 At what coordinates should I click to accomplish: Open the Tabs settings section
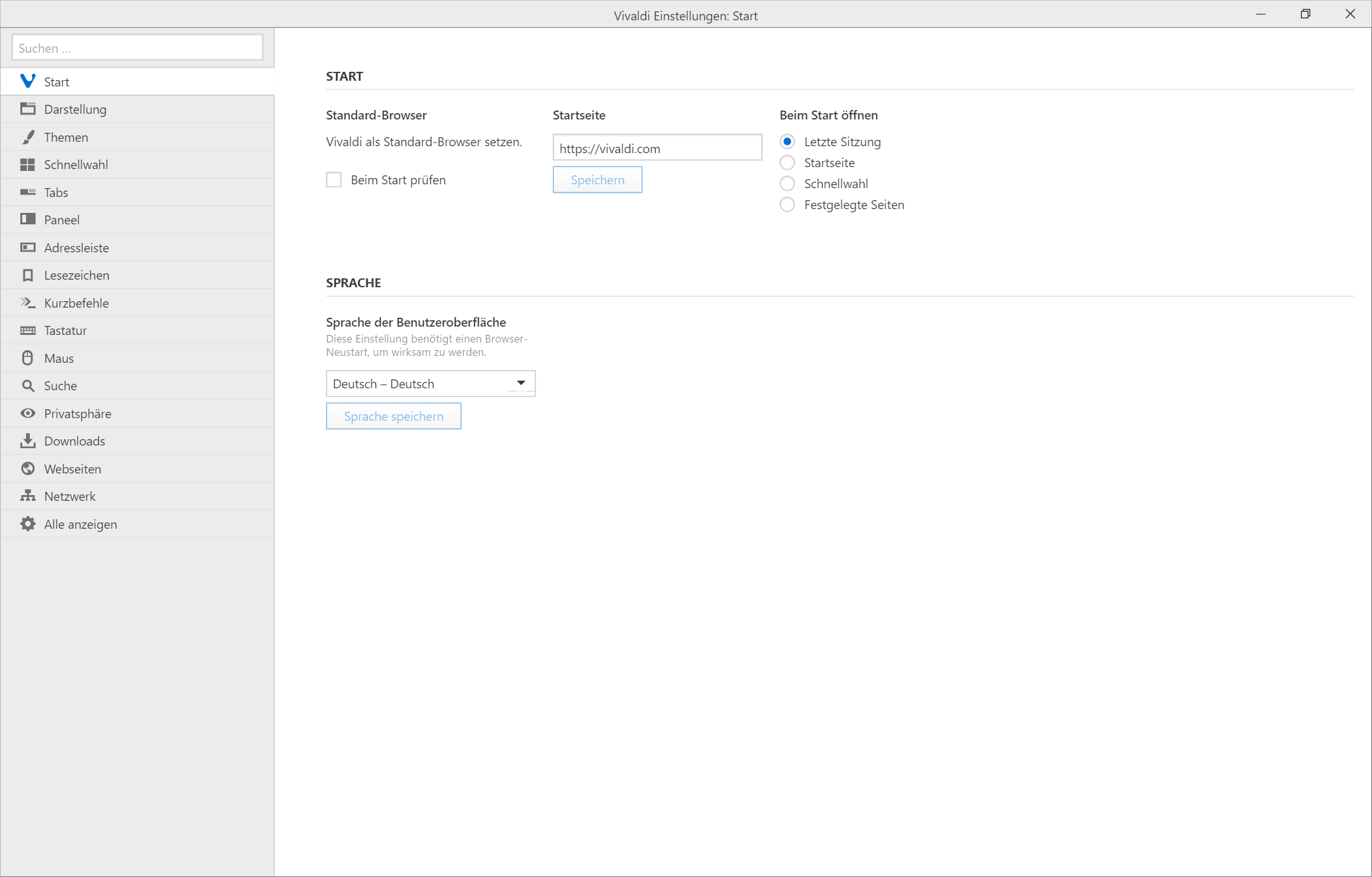(56, 193)
